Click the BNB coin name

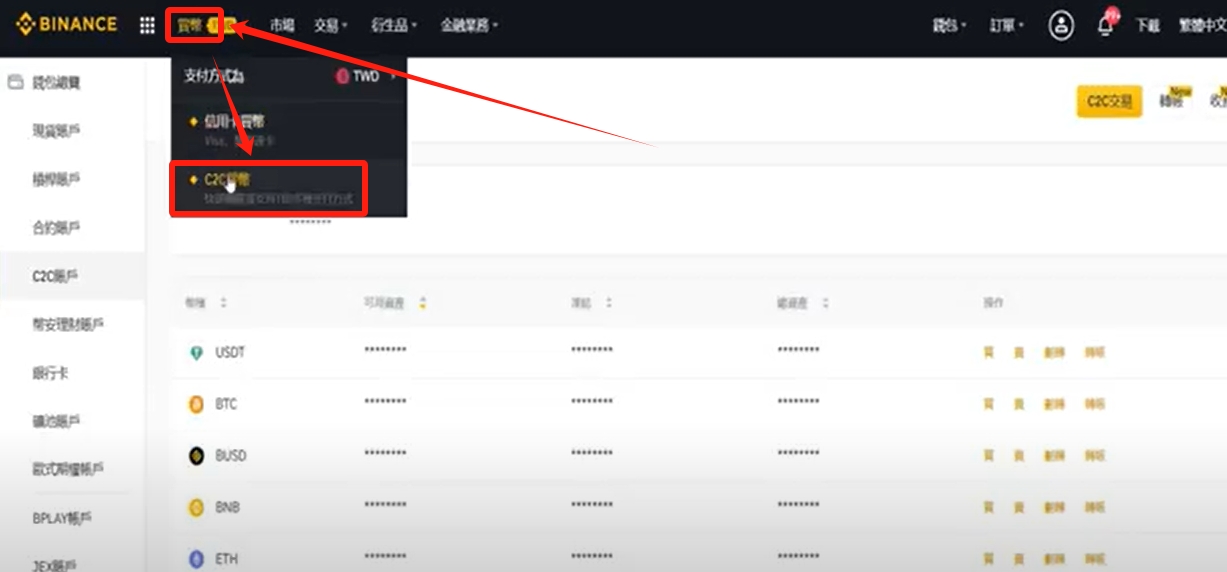tap(227, 508)
